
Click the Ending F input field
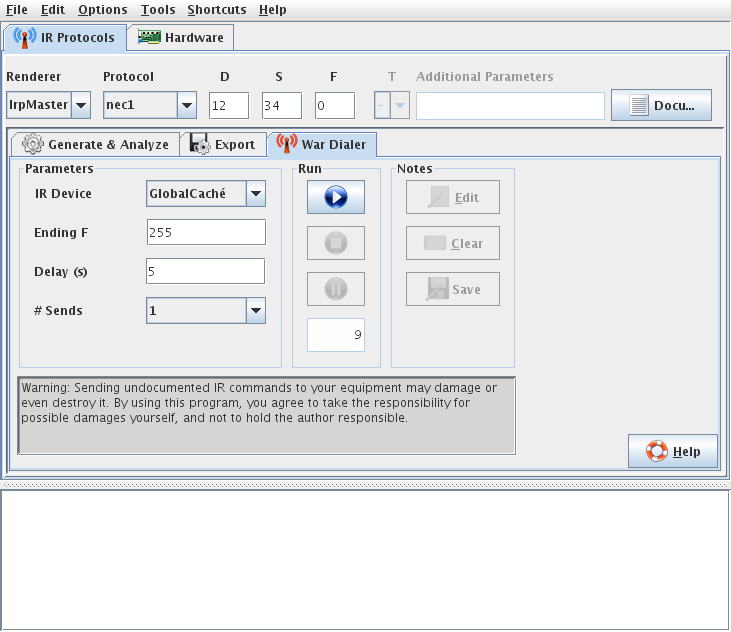click(x=206, y=232)
